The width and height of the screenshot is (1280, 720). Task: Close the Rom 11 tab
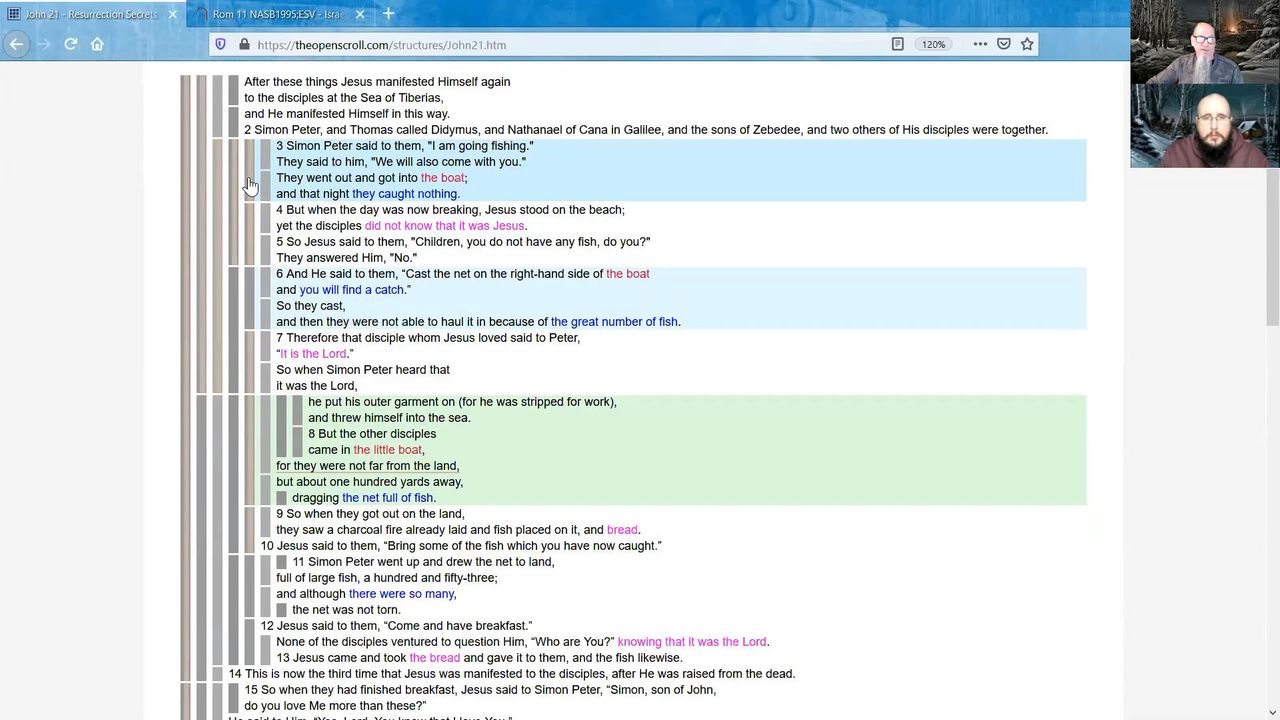[360, 14]
